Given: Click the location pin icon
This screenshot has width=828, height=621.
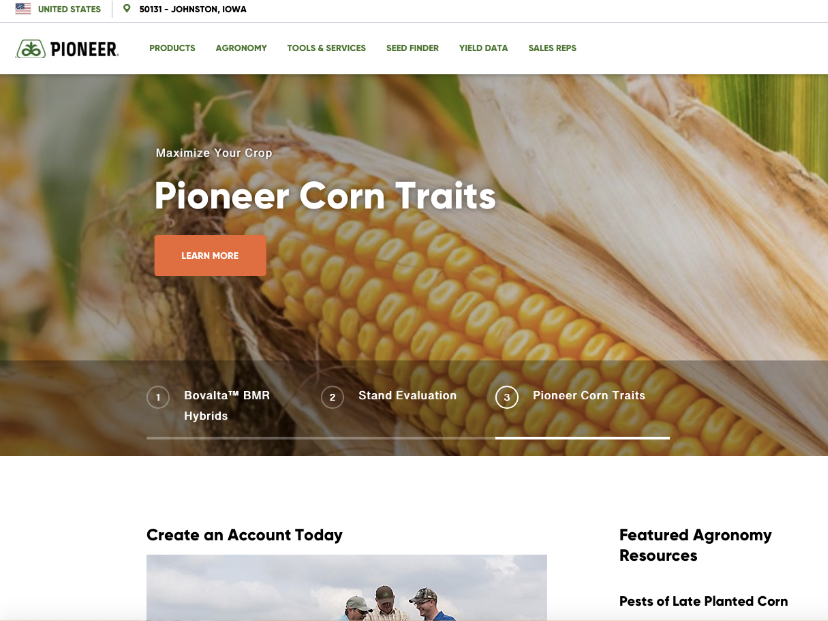Looking at the screenshot, I should (127, 8).
